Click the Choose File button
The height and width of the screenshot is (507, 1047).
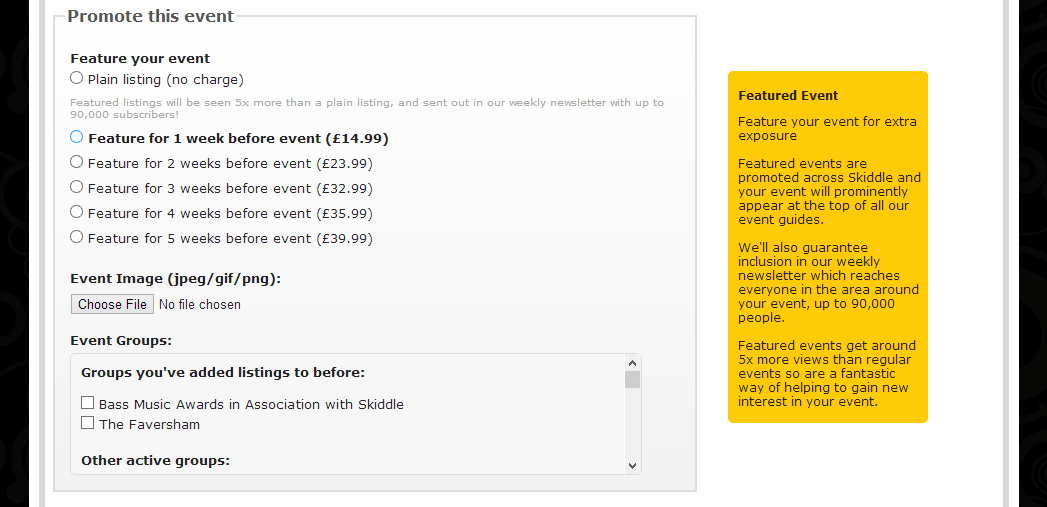(x=112, y=304)
